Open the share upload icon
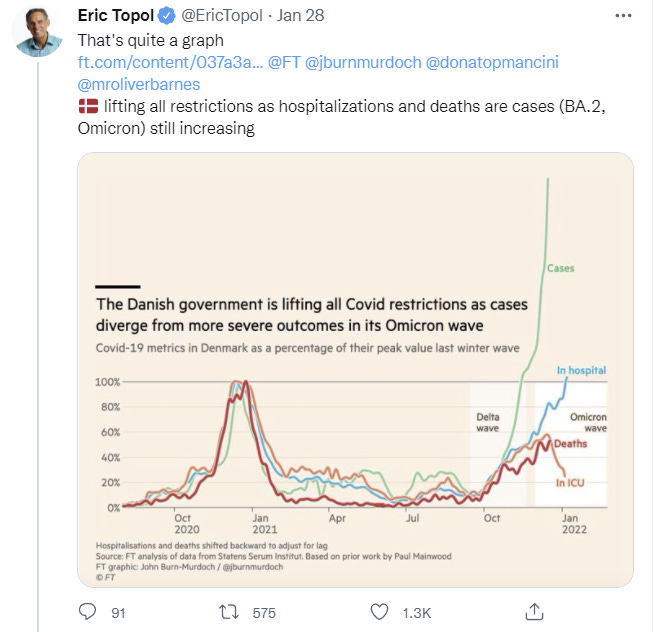 (x=534, y=612)
